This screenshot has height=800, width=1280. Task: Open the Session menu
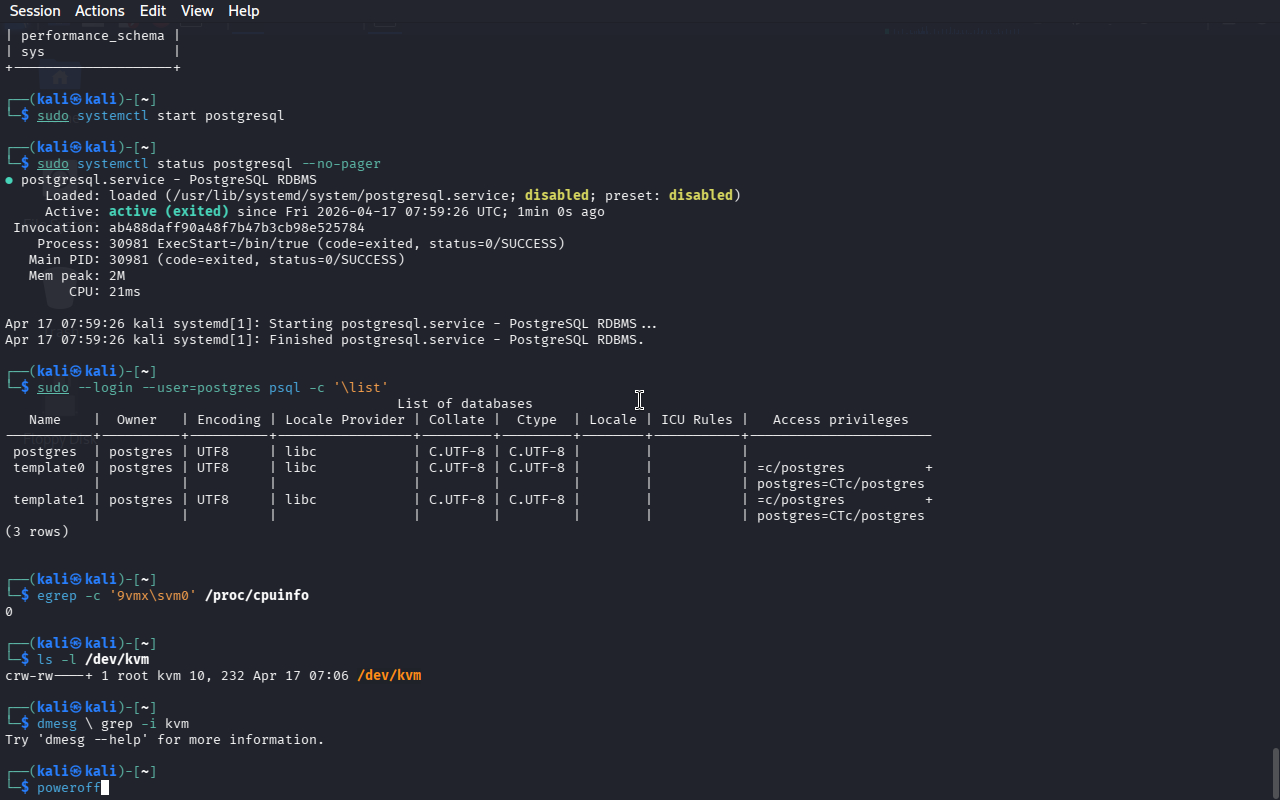35,11
